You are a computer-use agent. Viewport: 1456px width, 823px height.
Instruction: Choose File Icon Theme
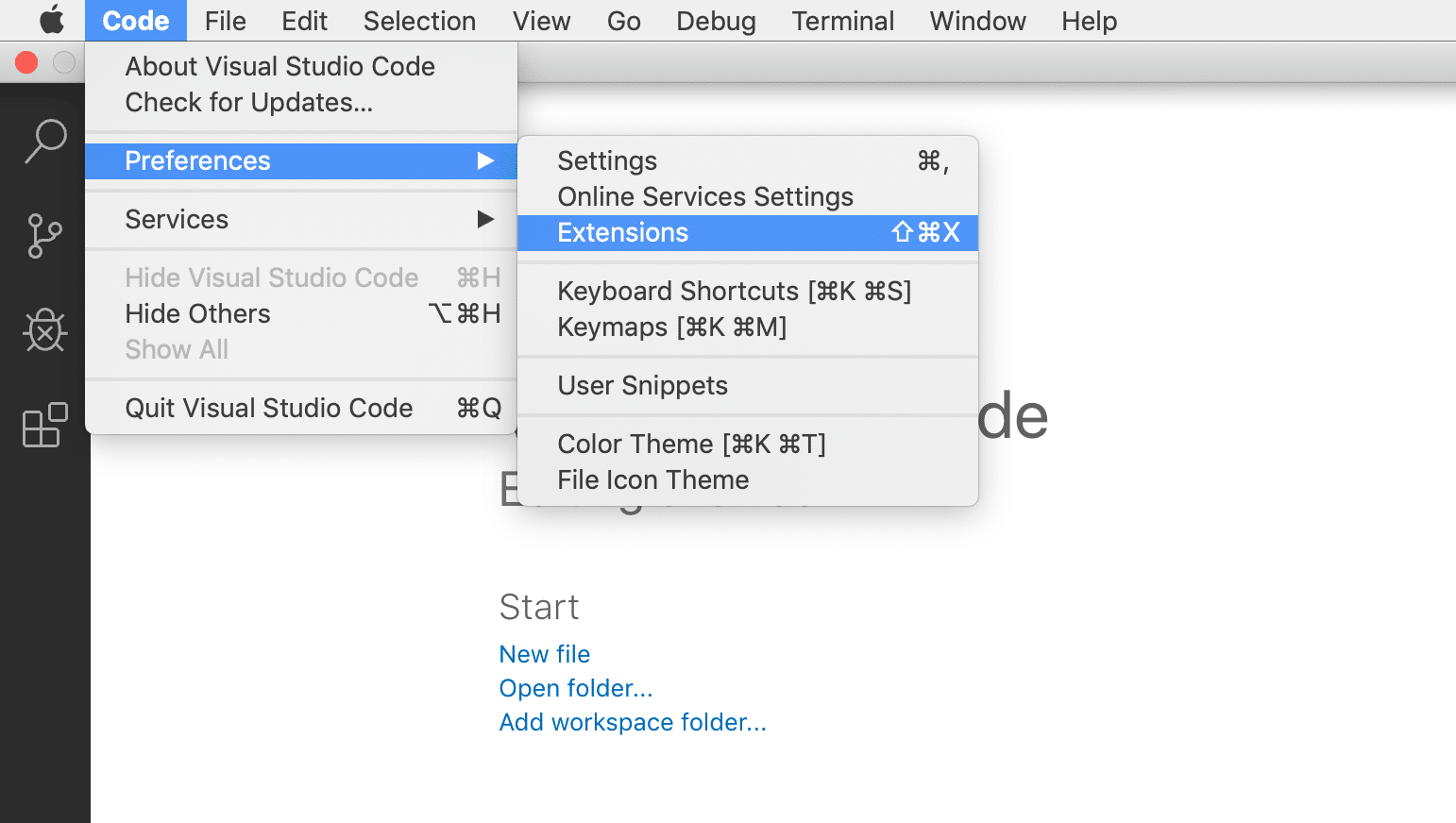tap(748, 479)
